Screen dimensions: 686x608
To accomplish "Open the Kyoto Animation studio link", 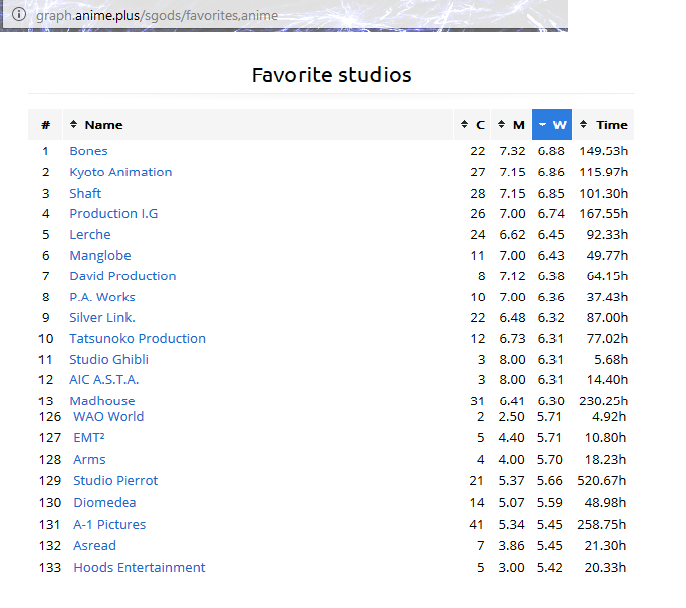I will pyautogui.click(x=120, y=172).
